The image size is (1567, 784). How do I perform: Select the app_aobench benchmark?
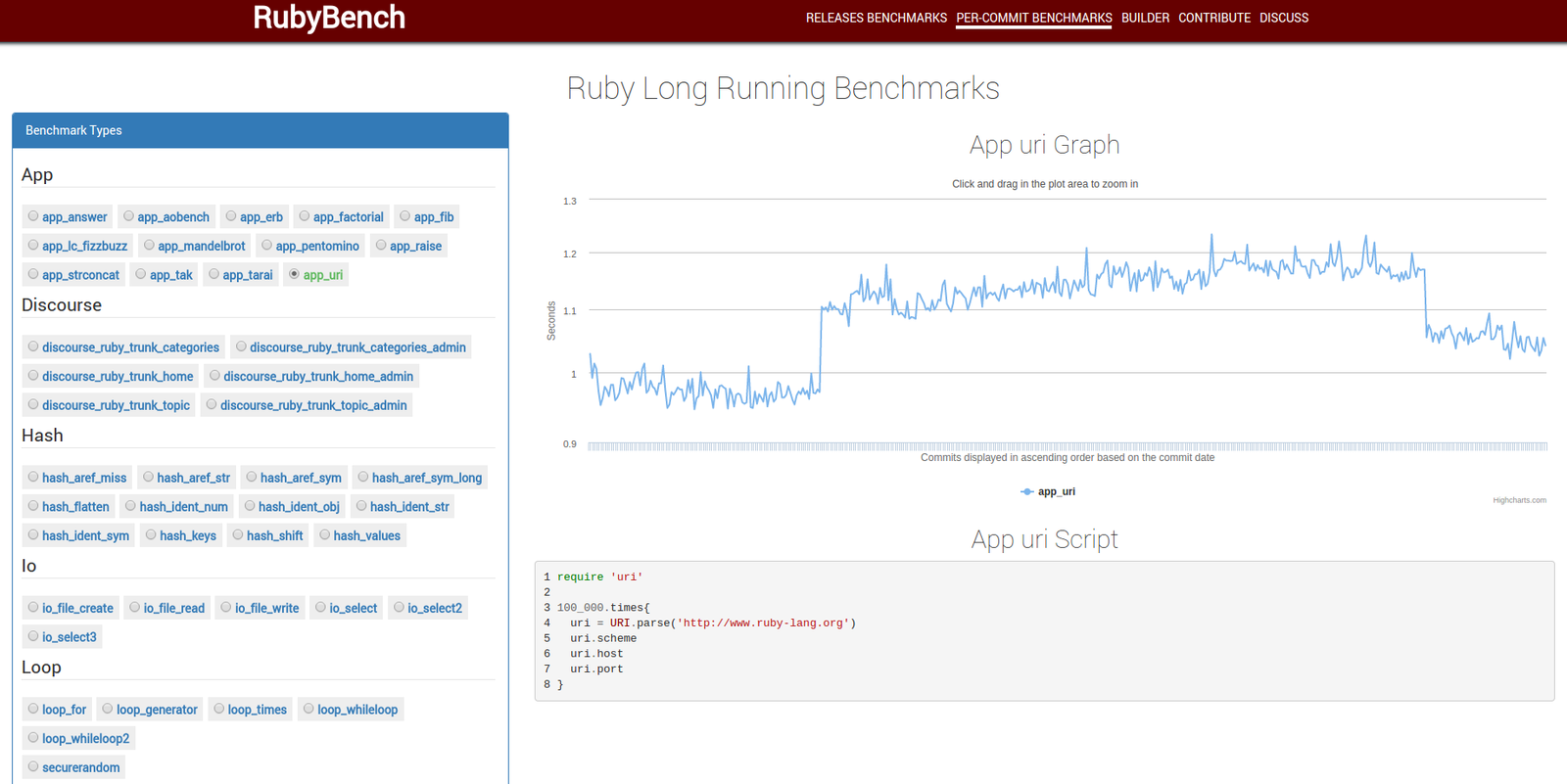point(166,217)
